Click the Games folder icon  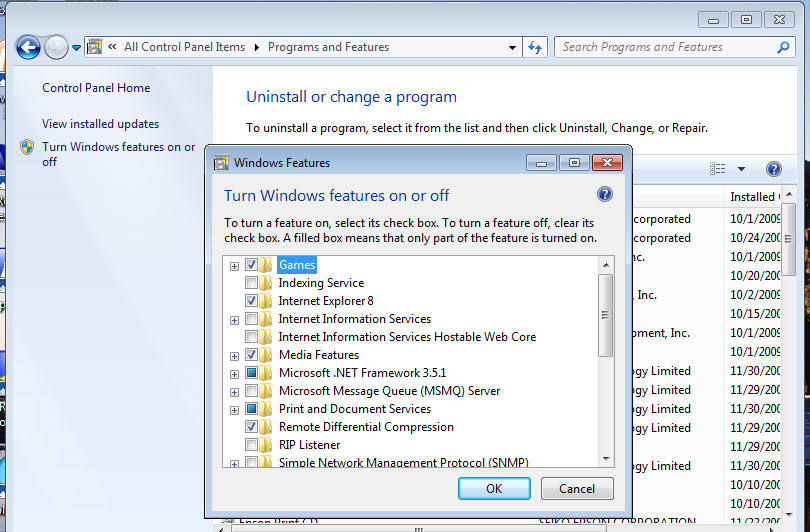point(266,265)
